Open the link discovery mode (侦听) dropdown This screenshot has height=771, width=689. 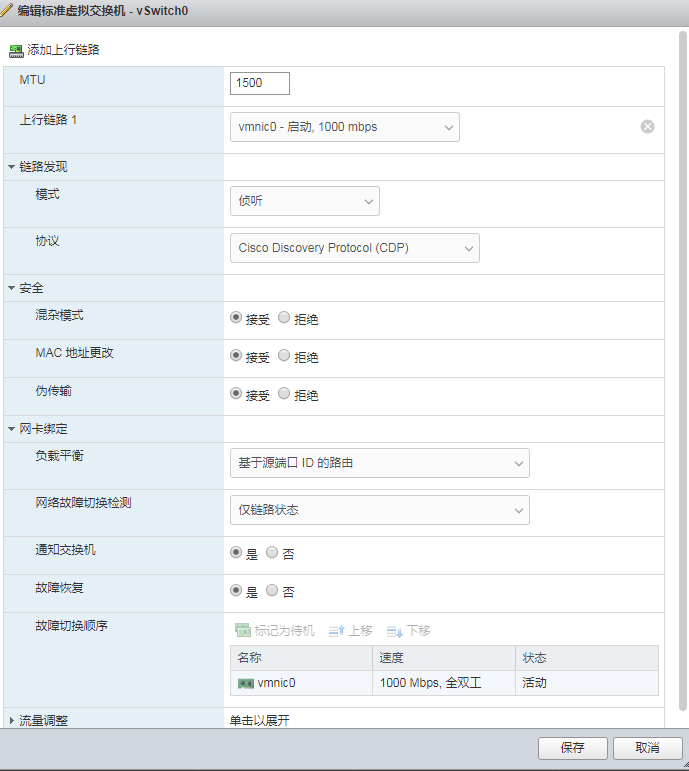[305, 201]
